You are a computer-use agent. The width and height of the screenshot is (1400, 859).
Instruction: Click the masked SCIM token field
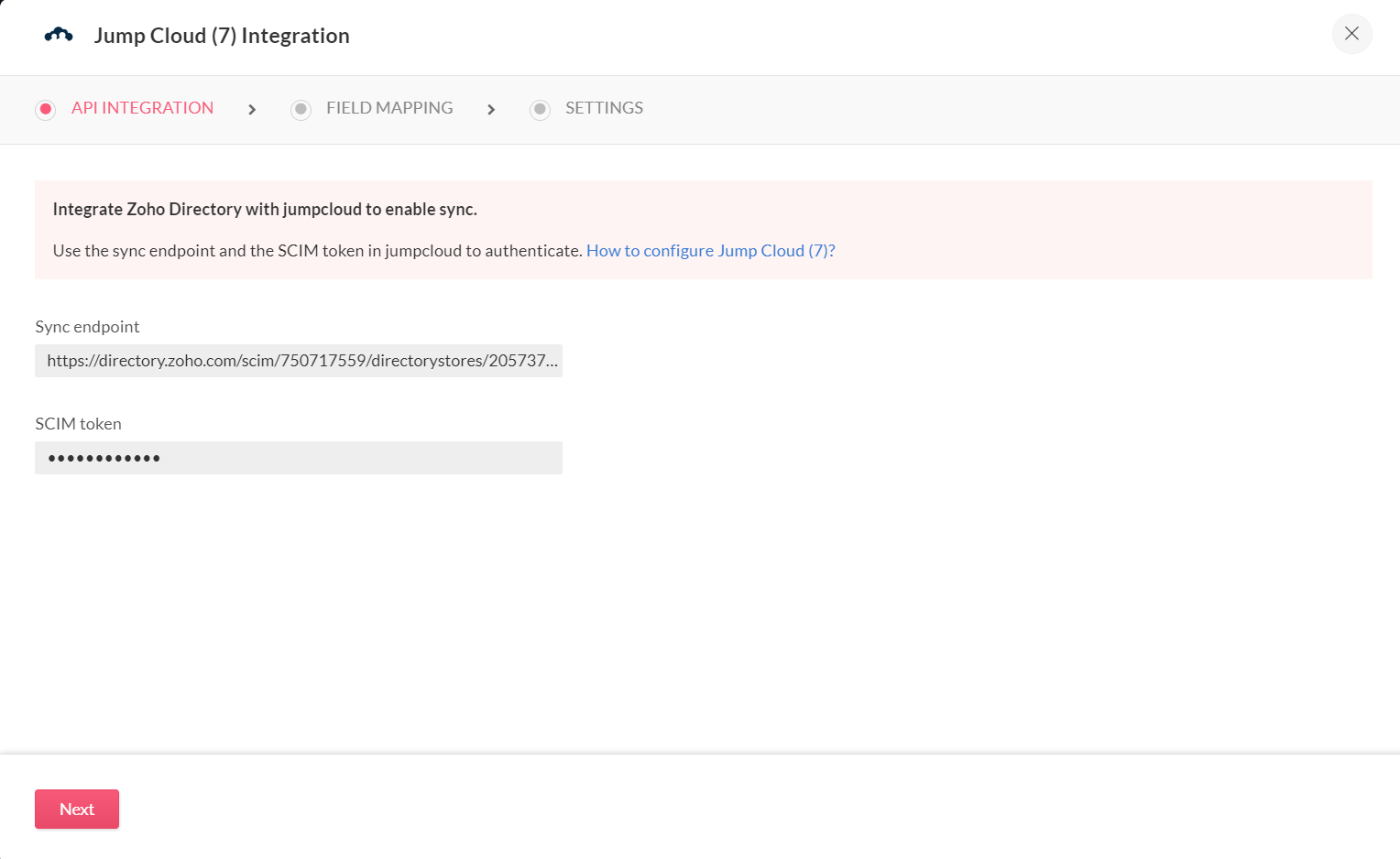[298, 458]
